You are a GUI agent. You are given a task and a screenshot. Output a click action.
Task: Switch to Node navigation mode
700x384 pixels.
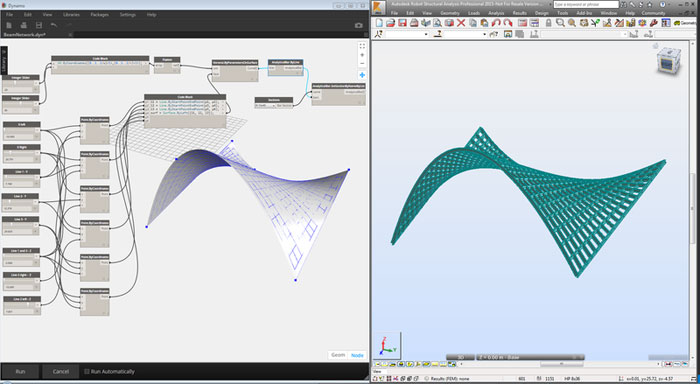click(357, 355)
